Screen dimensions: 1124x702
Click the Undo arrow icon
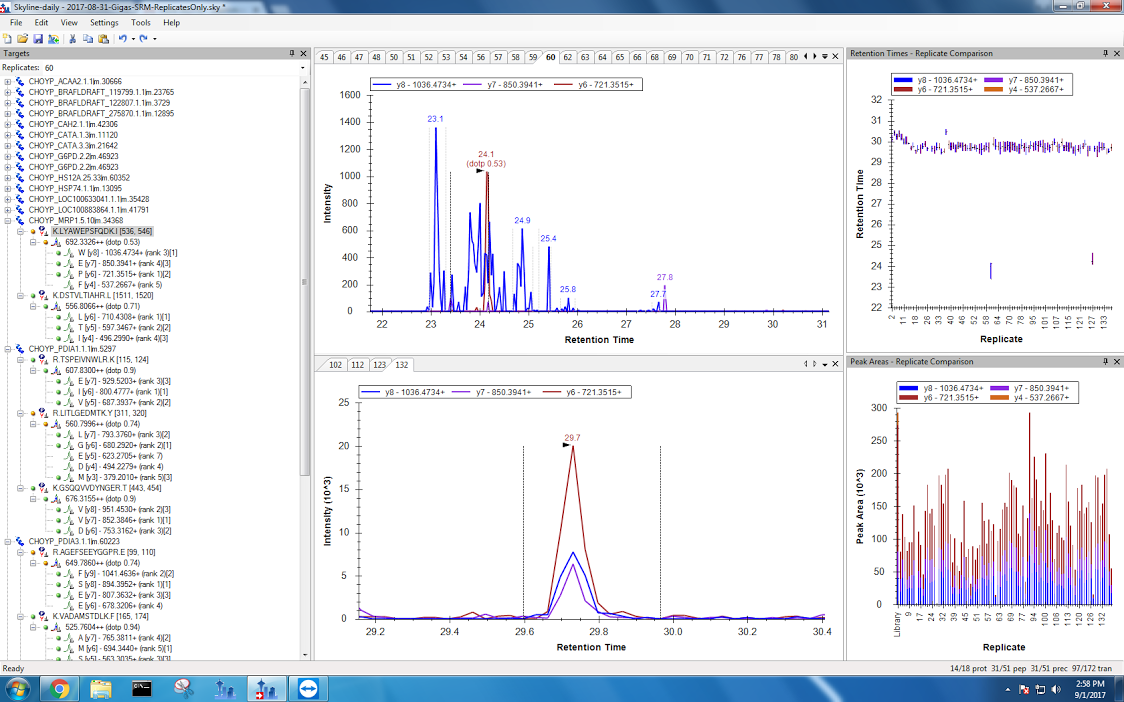click(x=121, y=38)
